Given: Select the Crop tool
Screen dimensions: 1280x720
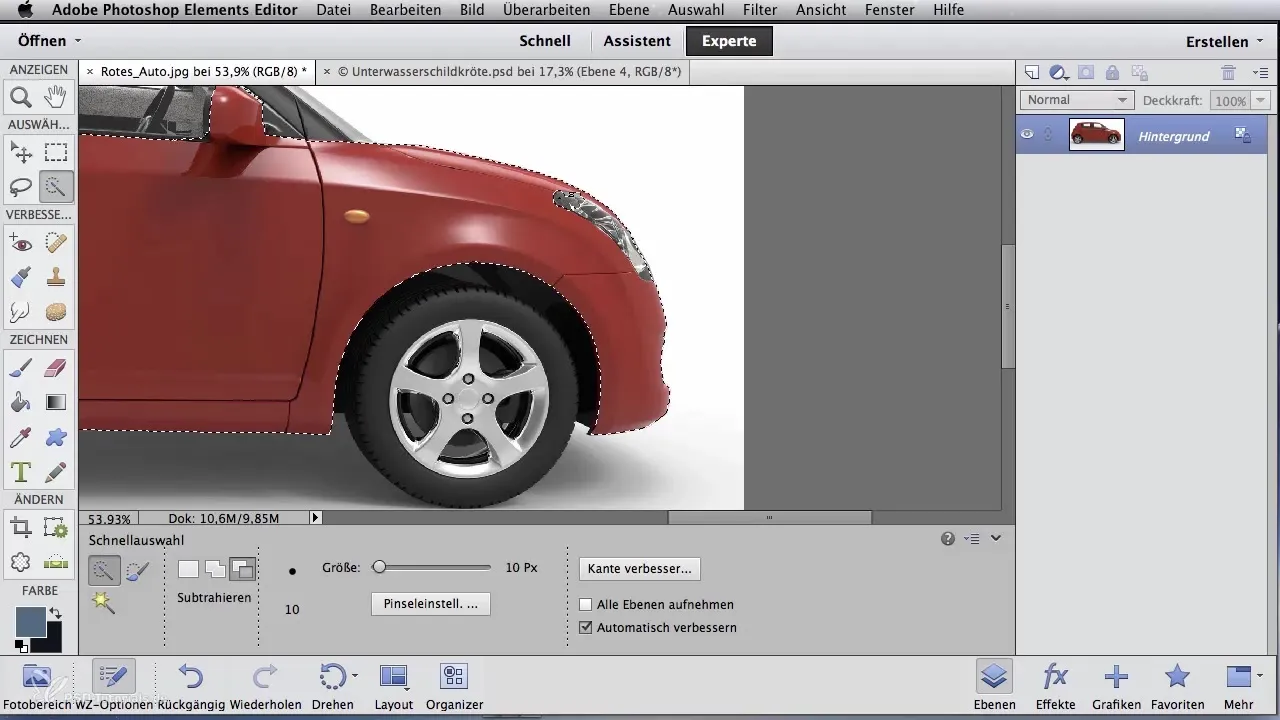Looking at the screenshot, I should point(20,527).
